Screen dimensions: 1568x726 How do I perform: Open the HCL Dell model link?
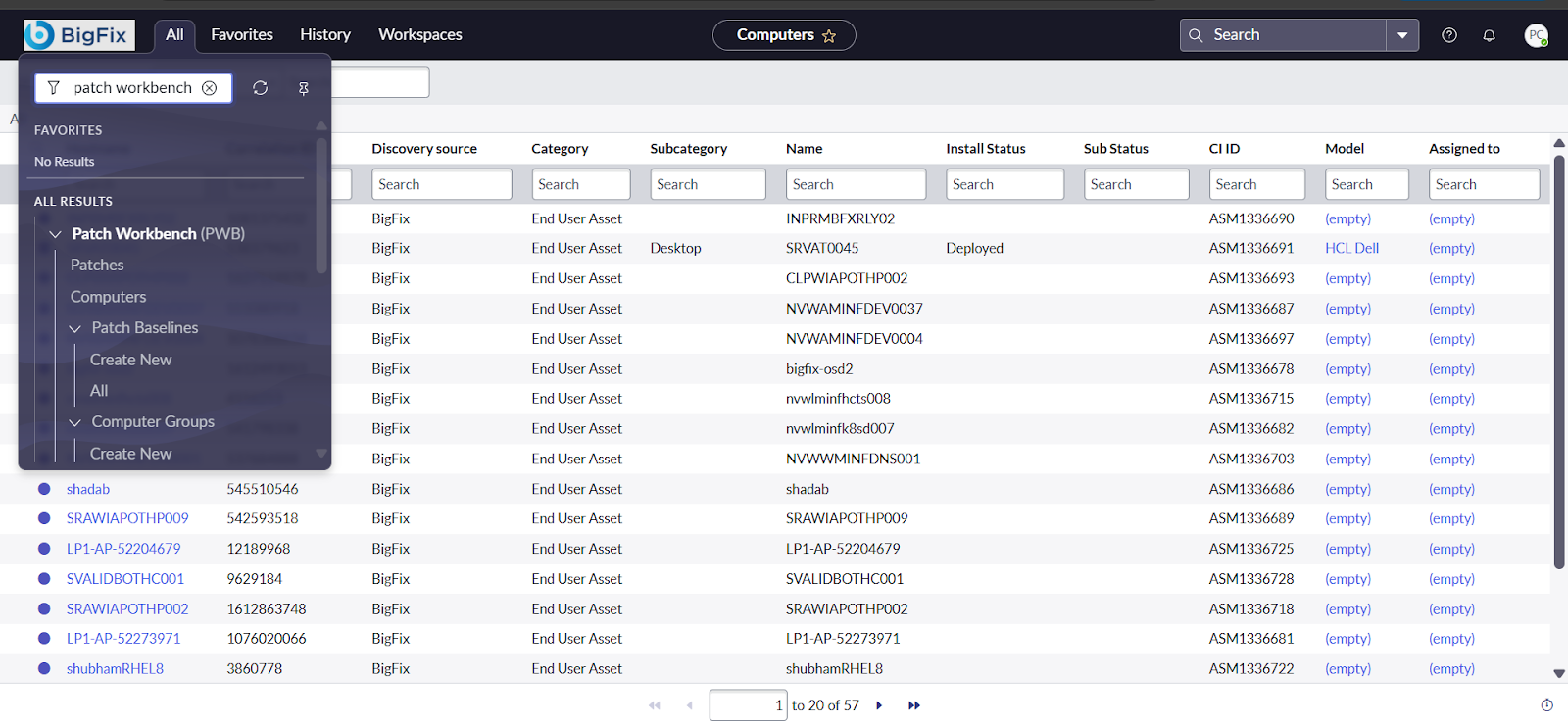[x=1351, y=249]
